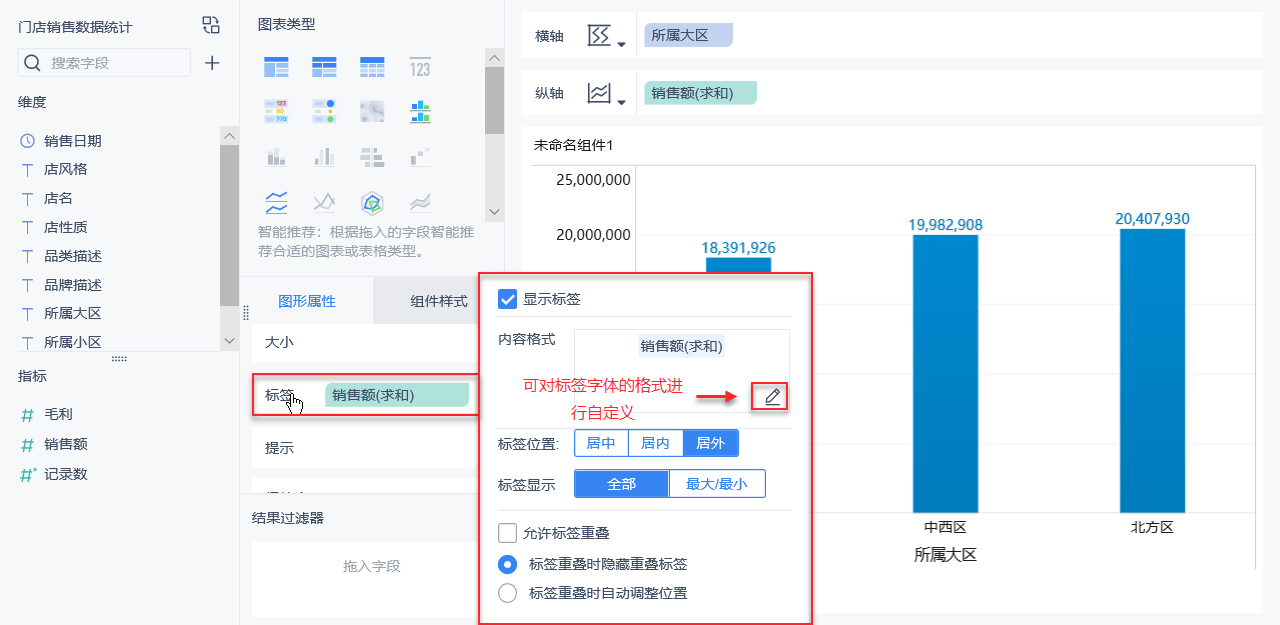This screenshot has width=1280, height=625.
Task: Click the up arrow of chart type scrollbar
Action: (x=494, y=58)
